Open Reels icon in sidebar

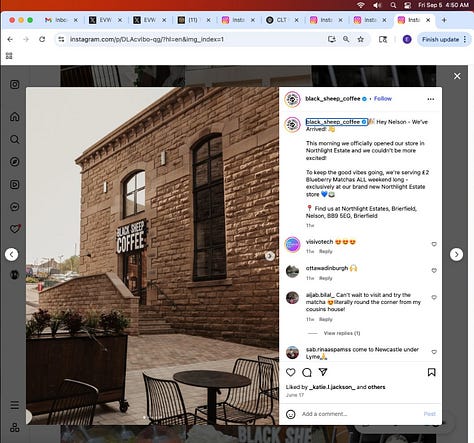click(14, 184)
